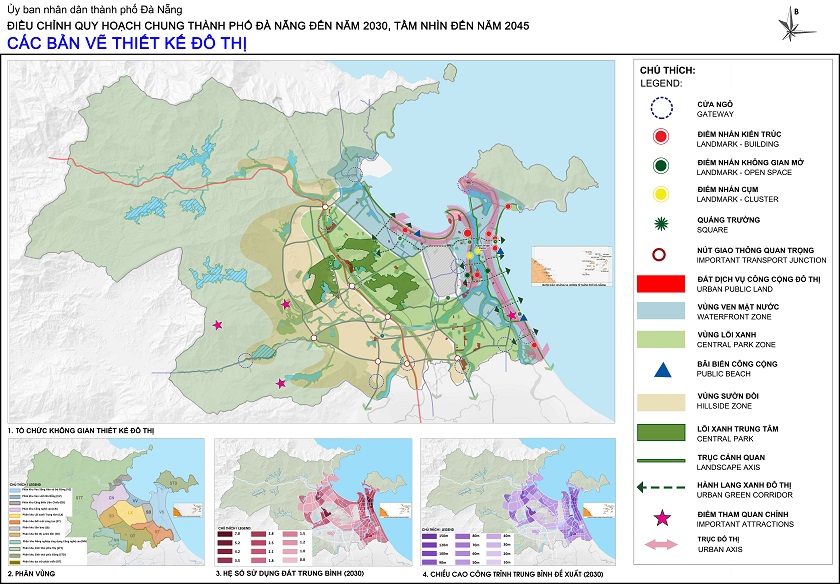Screen dimensions: 840x584
Task: Select the Gateway dashed circle legend symbol
Action: (x=660, y=108)
